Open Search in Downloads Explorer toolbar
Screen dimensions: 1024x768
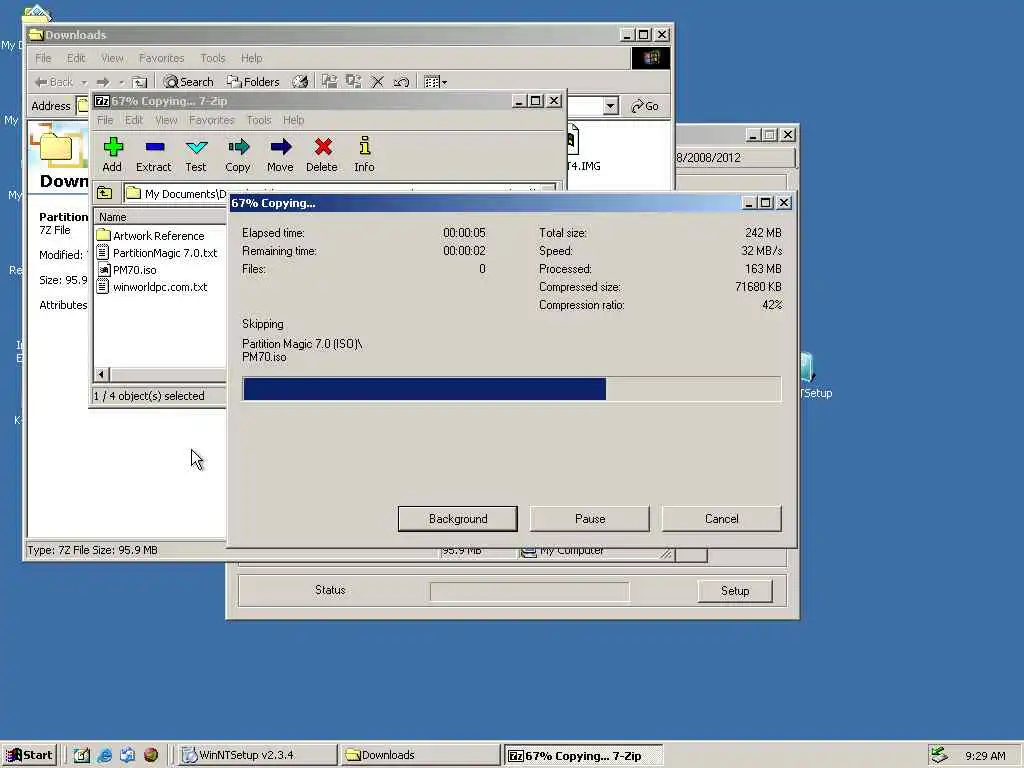click(x=188, y=82)
